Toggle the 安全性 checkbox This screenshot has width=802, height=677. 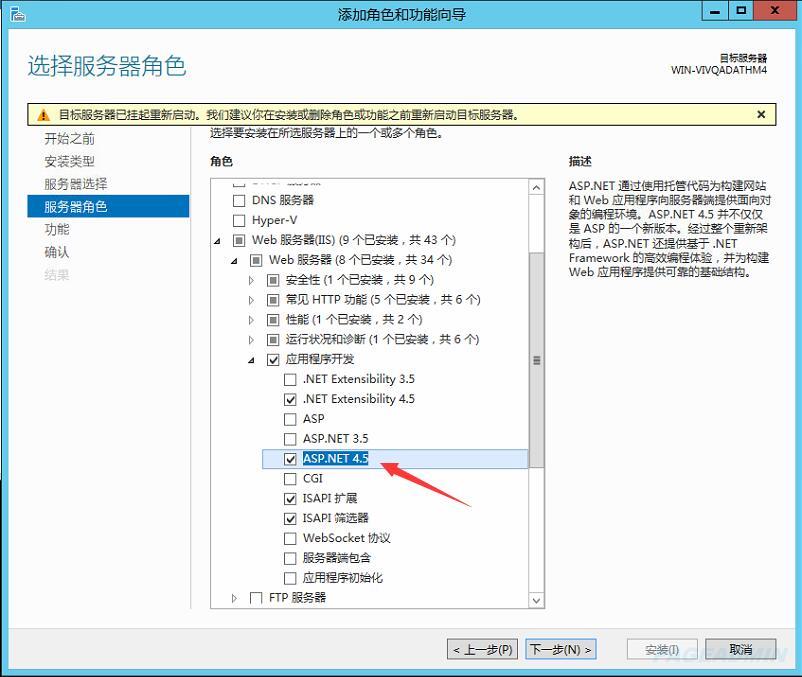[273, 280]
